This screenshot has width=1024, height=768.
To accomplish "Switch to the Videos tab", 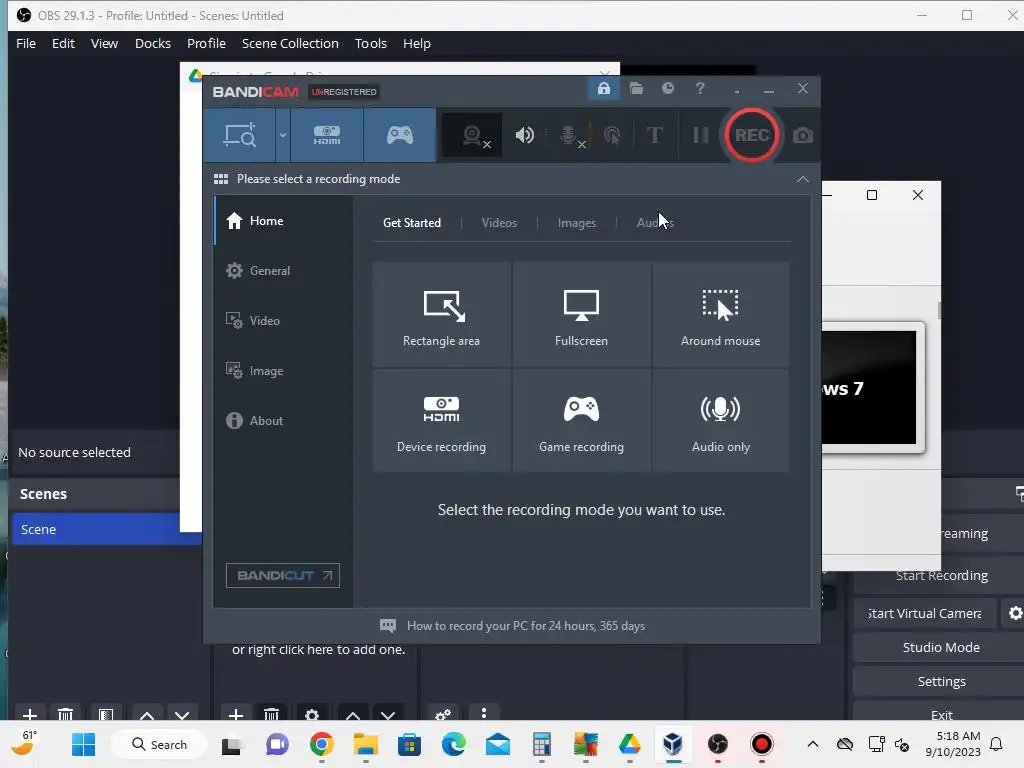I will [499, 223].
